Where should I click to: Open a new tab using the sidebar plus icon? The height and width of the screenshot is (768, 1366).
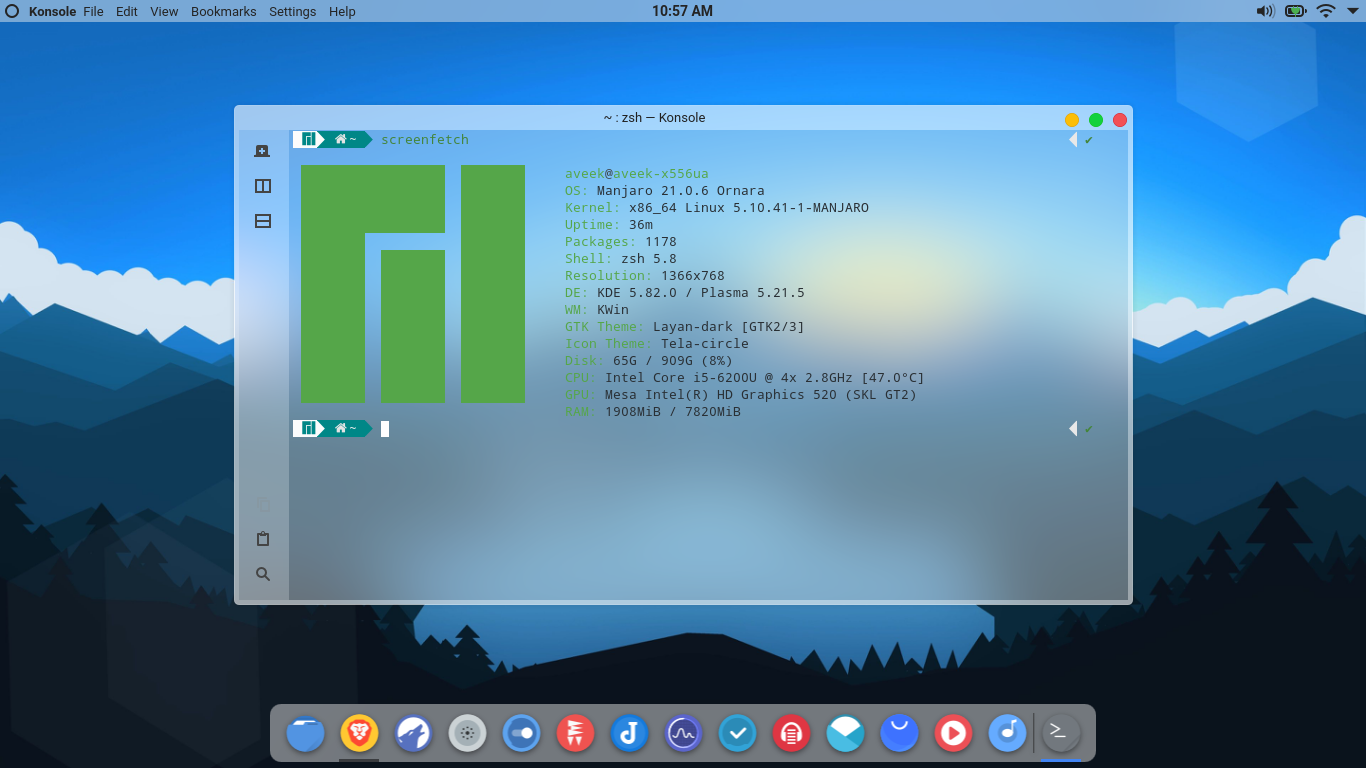(x=262, y=151)
